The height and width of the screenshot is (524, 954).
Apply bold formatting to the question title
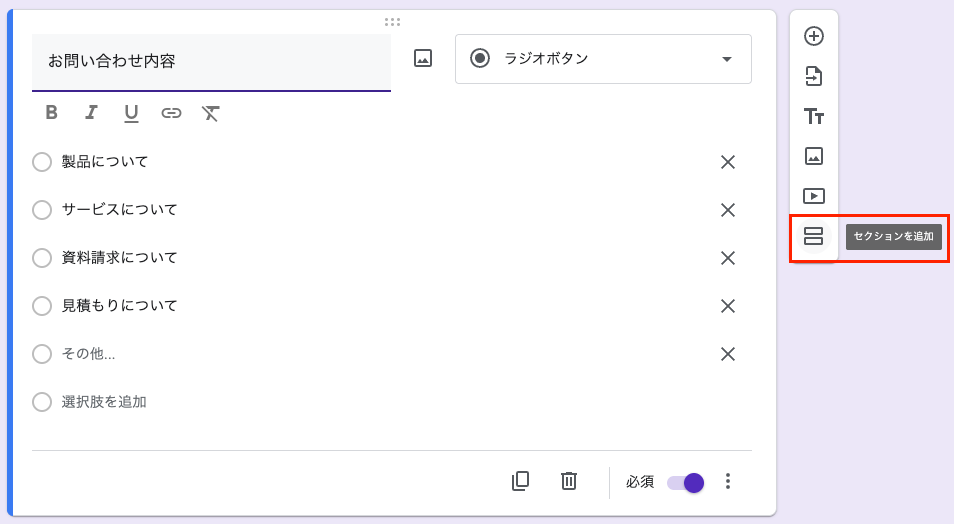tap(52, 113)
